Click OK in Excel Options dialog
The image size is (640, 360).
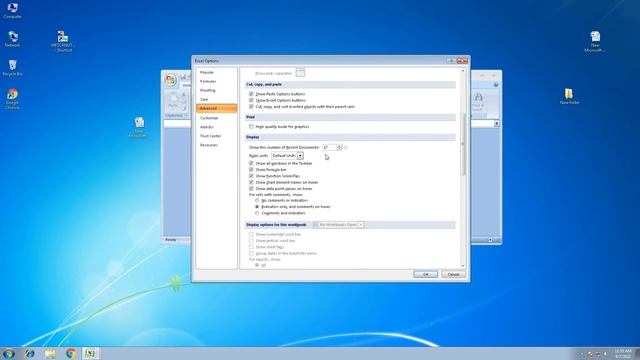pyautogui.click(x=425, y=274)
